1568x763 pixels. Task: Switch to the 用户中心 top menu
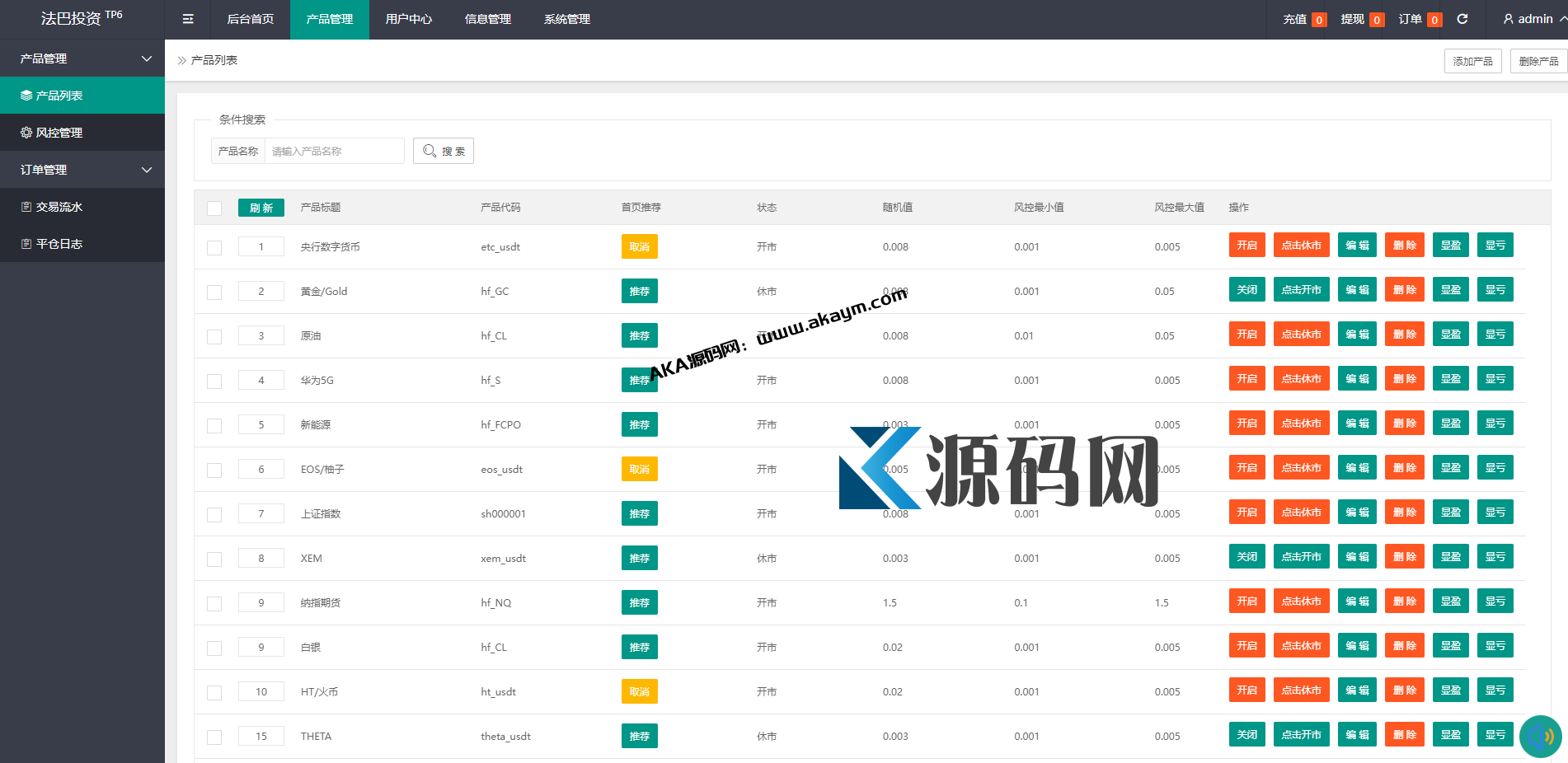click(x=409, y=19)
